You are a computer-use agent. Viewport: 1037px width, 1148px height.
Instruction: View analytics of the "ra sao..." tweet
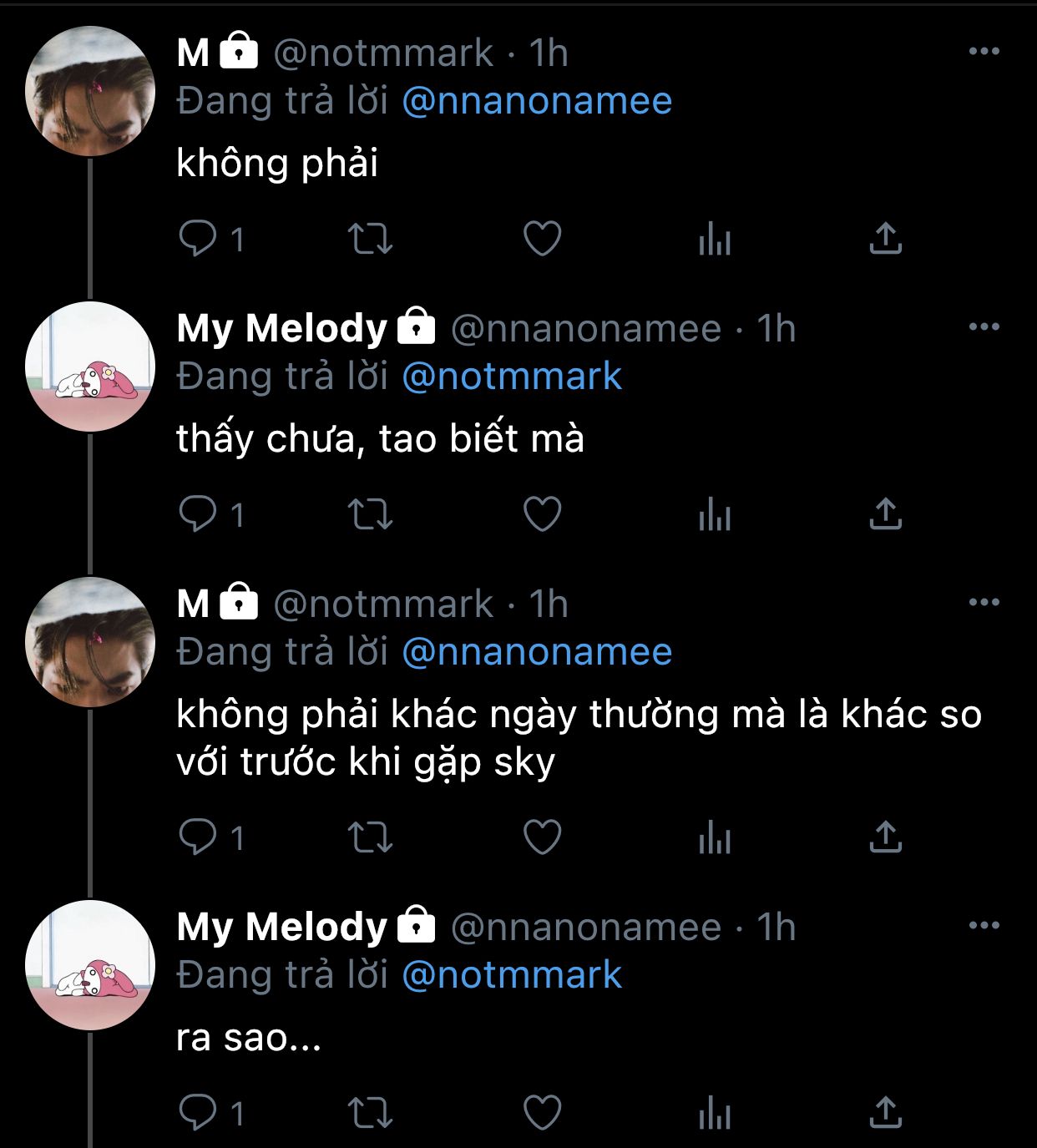point(714,1114)
